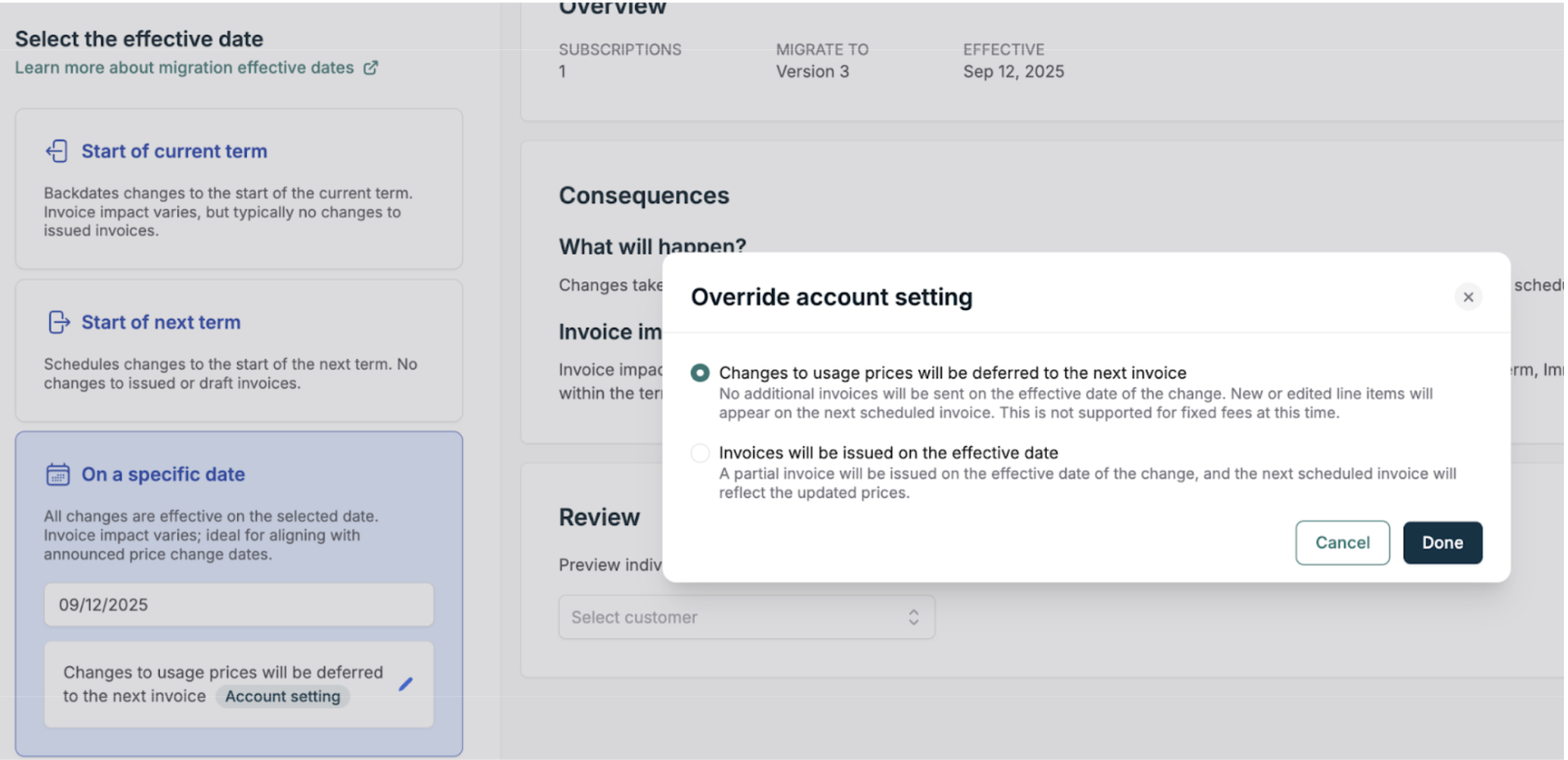Open the Review section
This screenshot has width=1568, height=760.
coord(598,517)
